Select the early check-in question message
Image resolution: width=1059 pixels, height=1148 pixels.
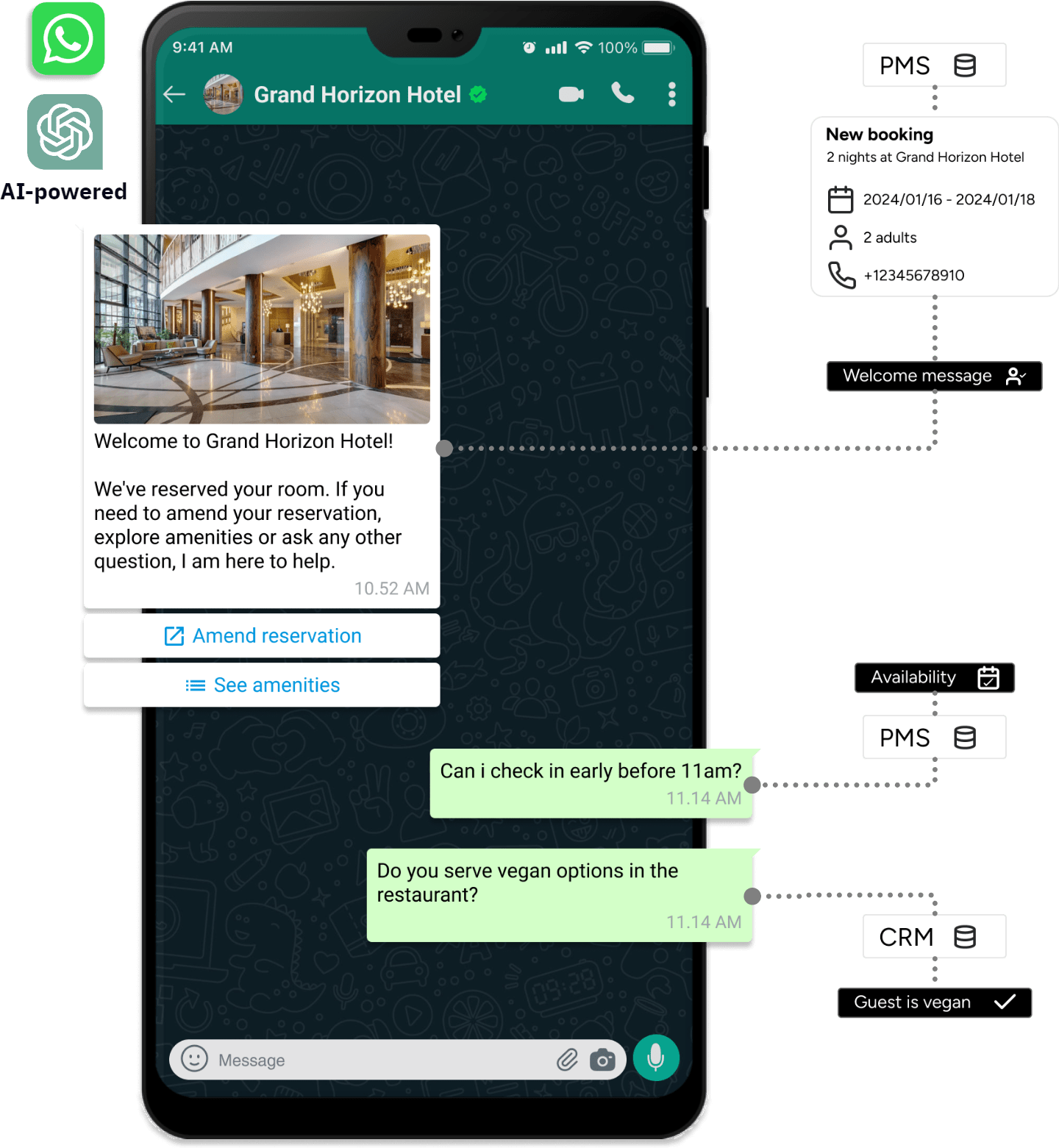591,783
